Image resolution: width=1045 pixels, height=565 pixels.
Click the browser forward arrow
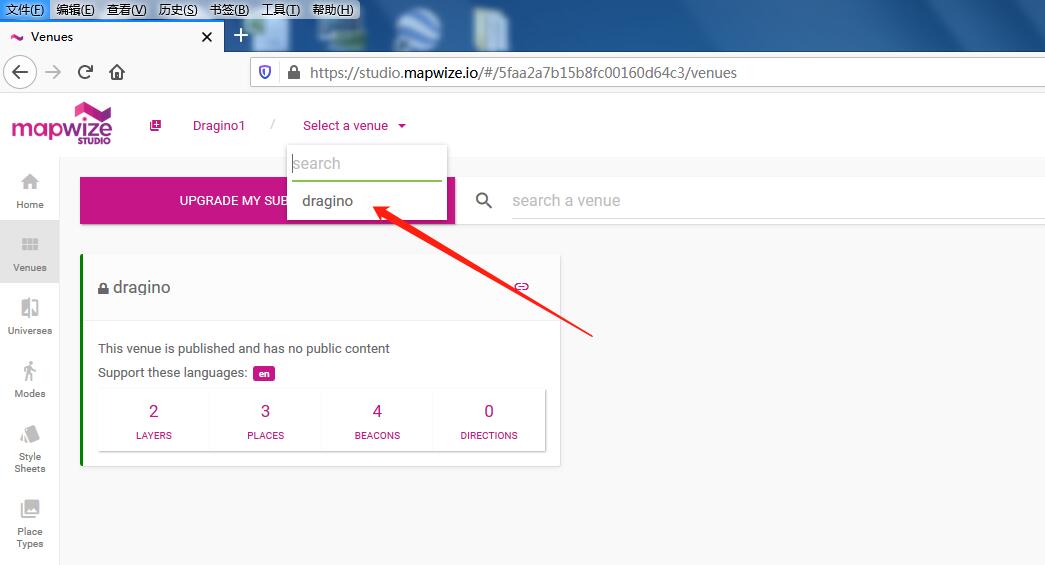[53, 72]
